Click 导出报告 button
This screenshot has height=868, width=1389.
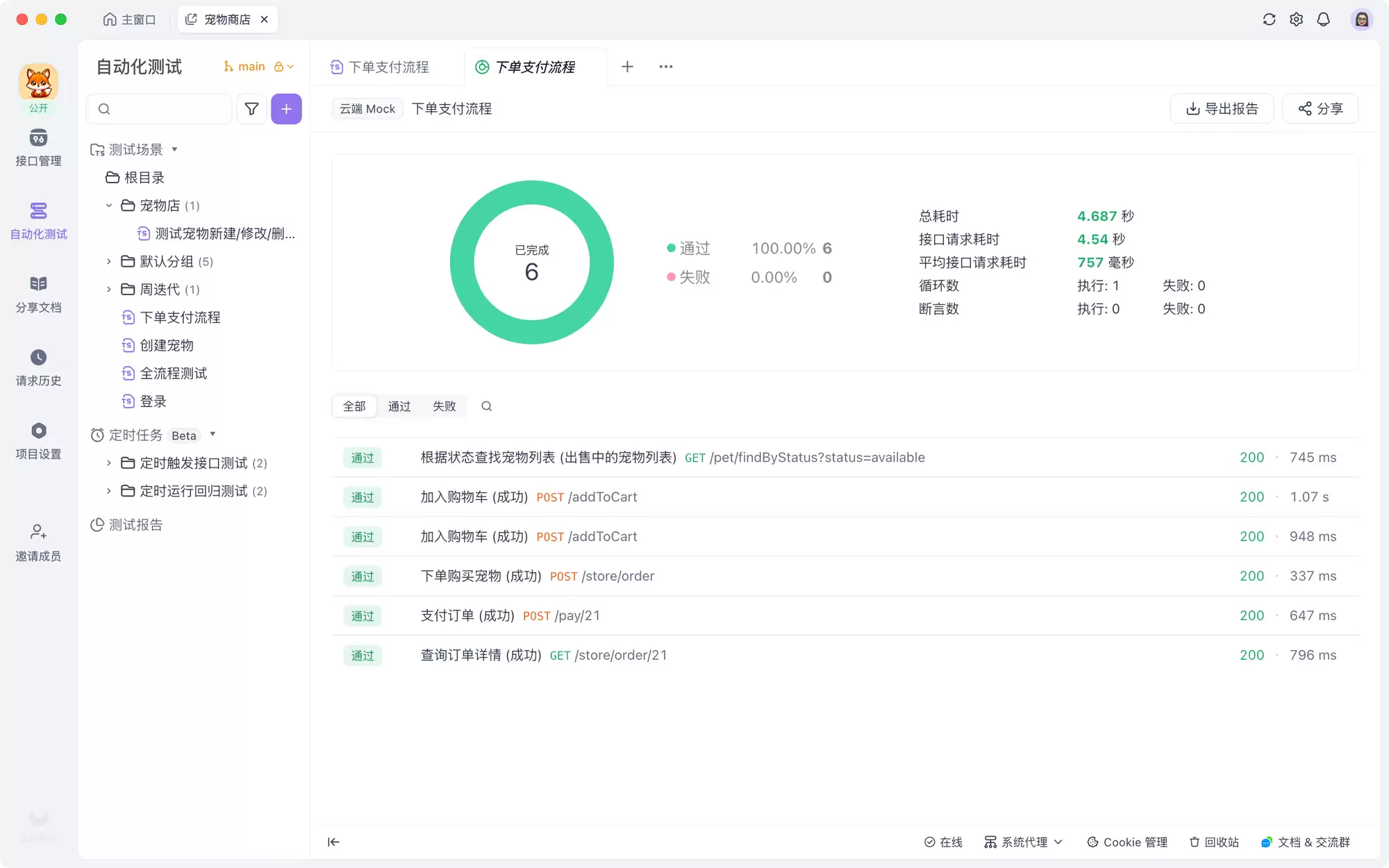(x=1222, y=109)
